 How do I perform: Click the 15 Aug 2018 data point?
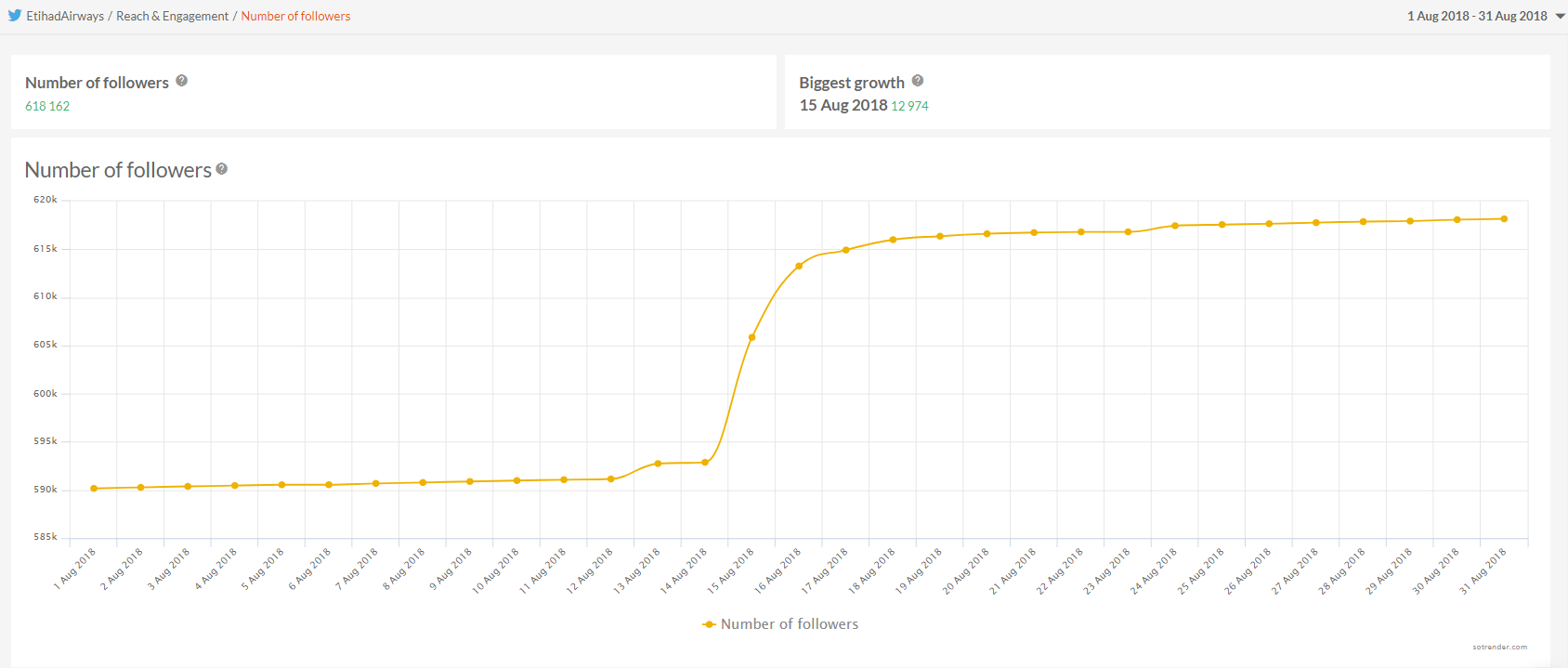[x=751, y=337]
